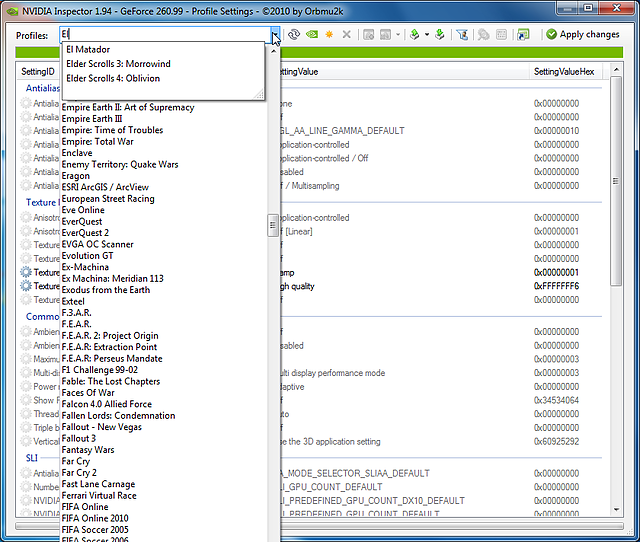Click the SettingValueHex column header
Viewport: 640px width, 542px height.
click(x=564, y=72)
